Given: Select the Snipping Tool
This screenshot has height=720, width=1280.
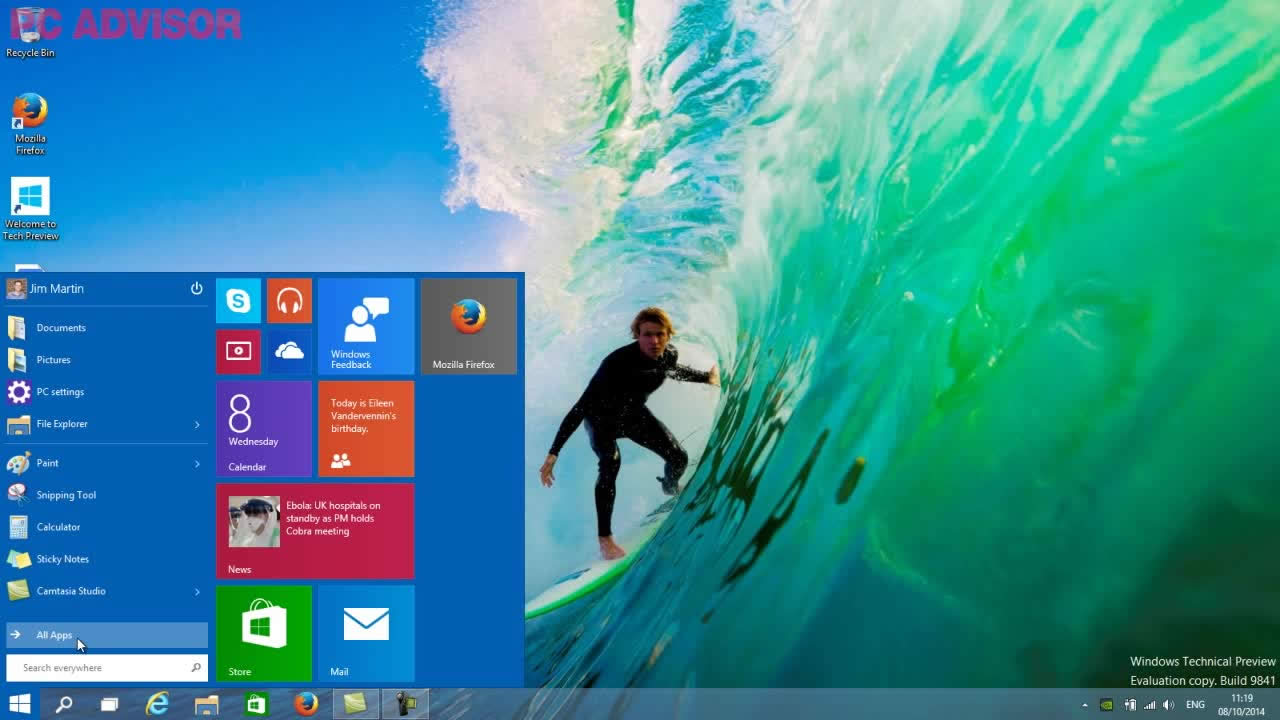Looking at the screenshot, I should coord(65,494).
